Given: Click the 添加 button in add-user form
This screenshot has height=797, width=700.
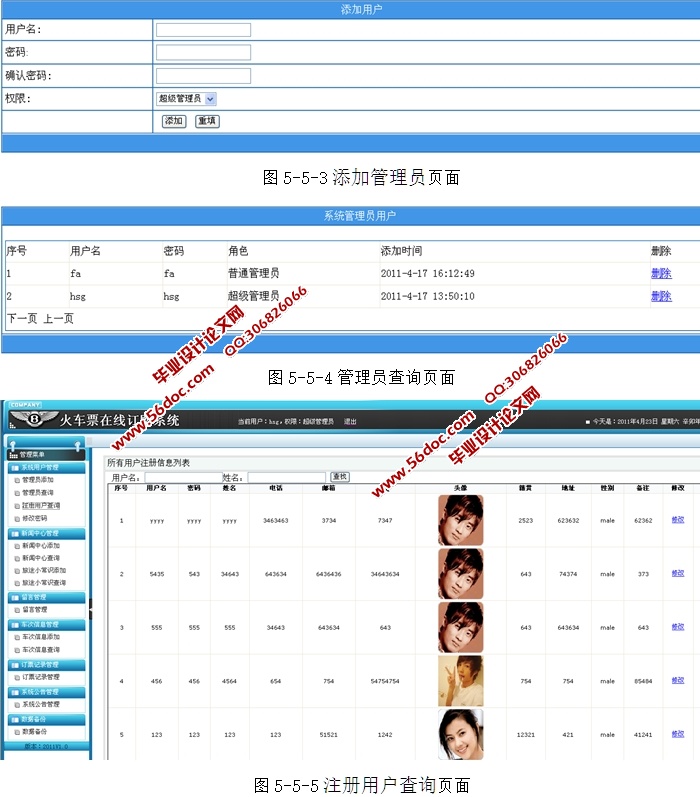Looking at the screenshot, I should click(x=174, y=121).
